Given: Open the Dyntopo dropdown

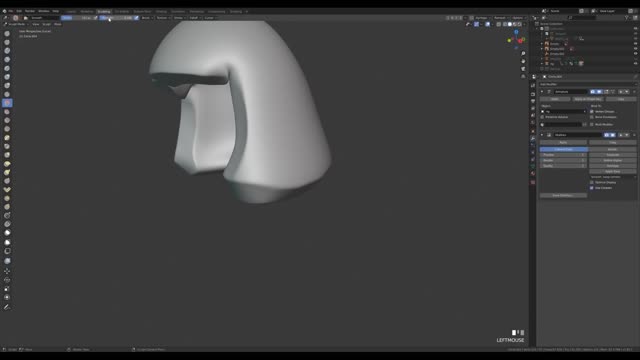Looking at the screenshot, I should pos(482,18).
